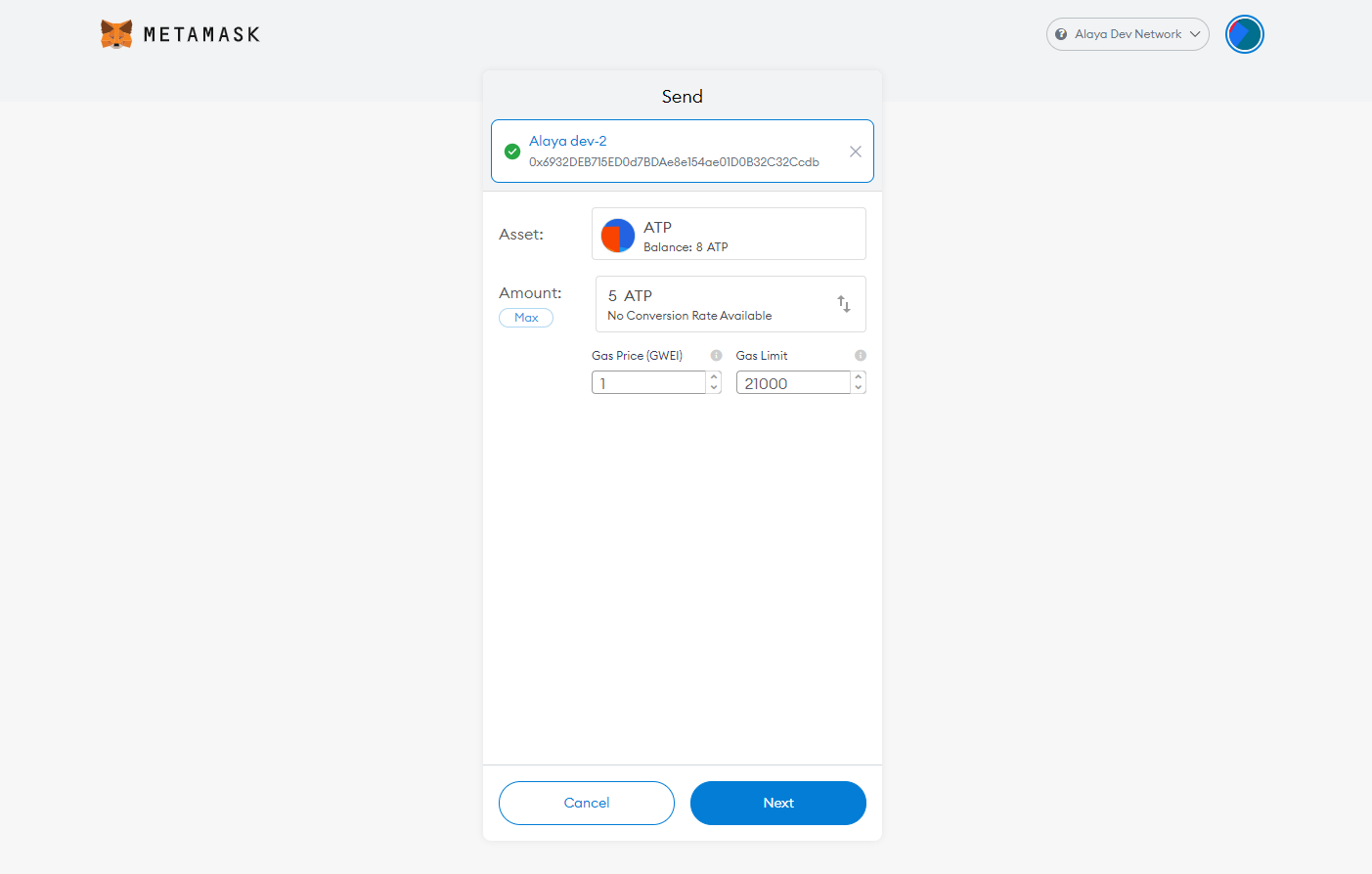The width and height of the screenshot is (1372, 874).
Task: Click the "Balance: 8 ATP" text
Action: click(686, 247)
